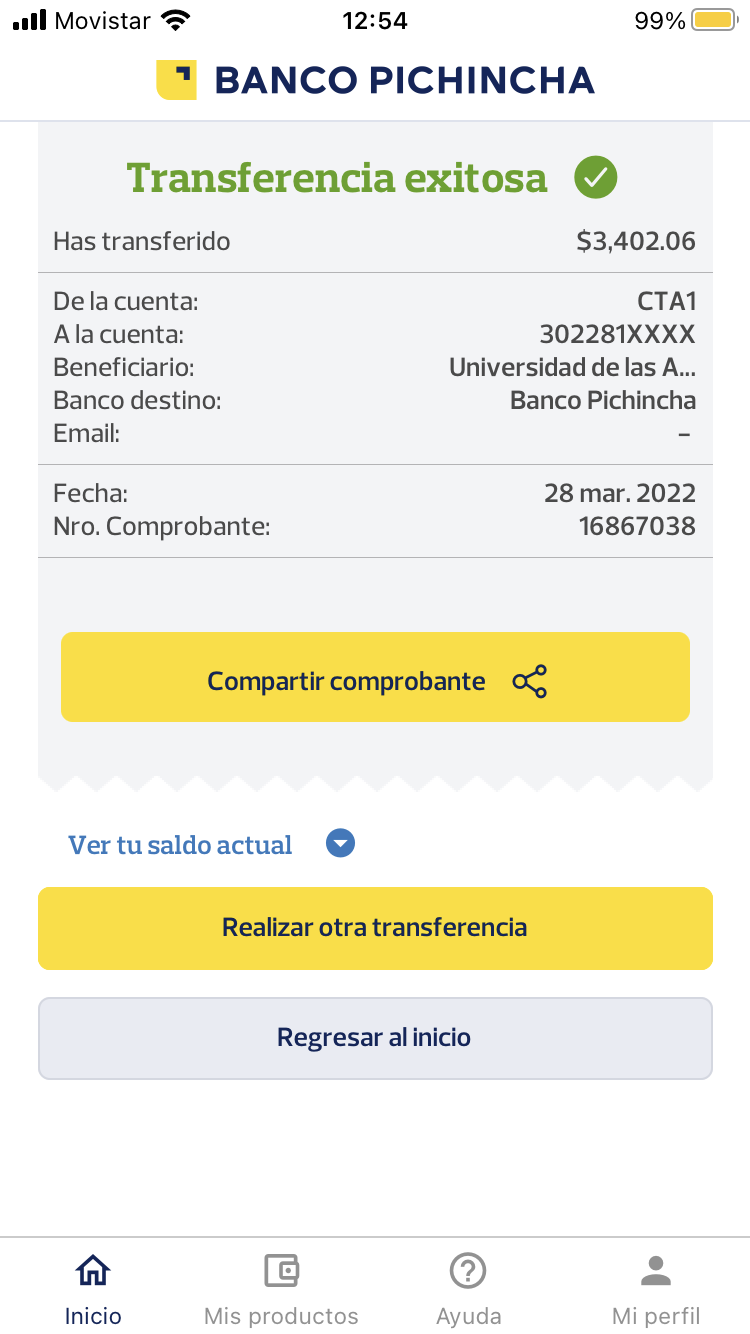The height and width of the screenshot is (1334, 750).
Task: Tap the Banco Pichincha yellow logo
Action: [176, 80]
